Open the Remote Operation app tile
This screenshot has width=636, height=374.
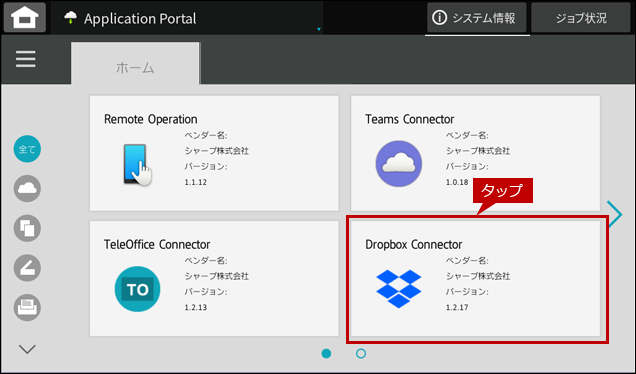tap(214, 153)
